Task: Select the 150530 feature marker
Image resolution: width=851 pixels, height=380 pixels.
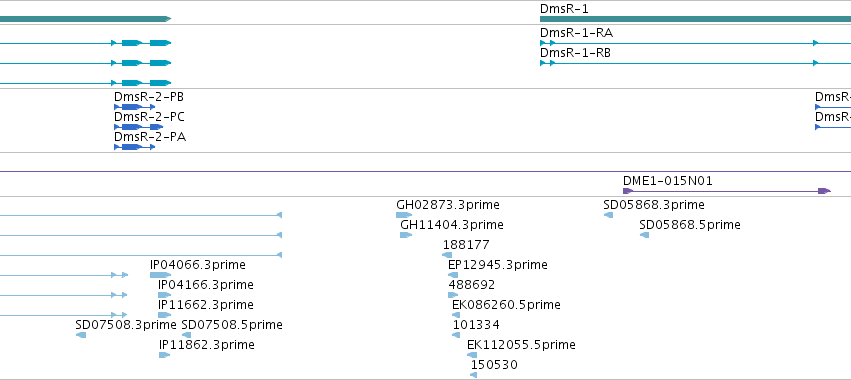Action: pos(473,375)
